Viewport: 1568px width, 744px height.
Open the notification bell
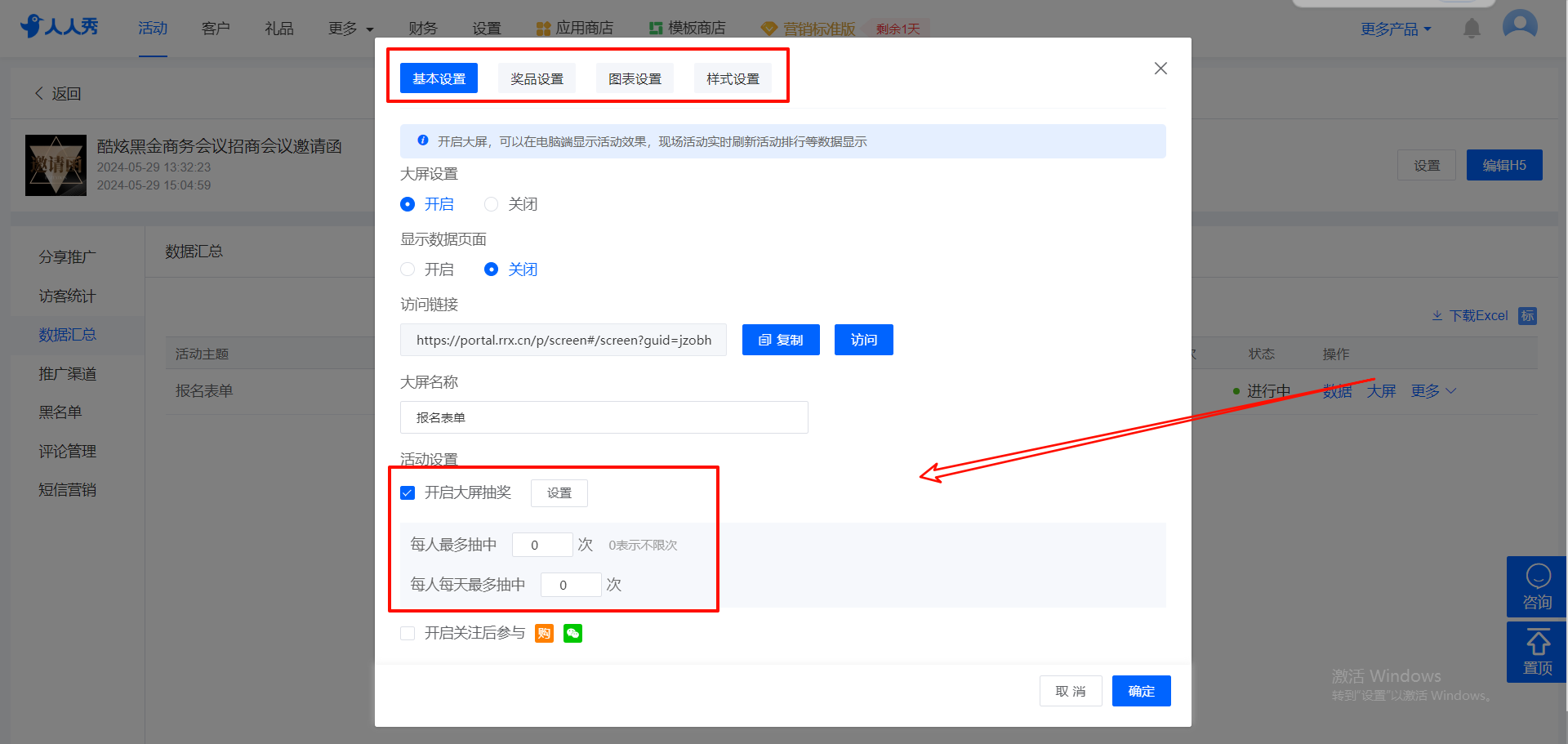(1472, 29)
